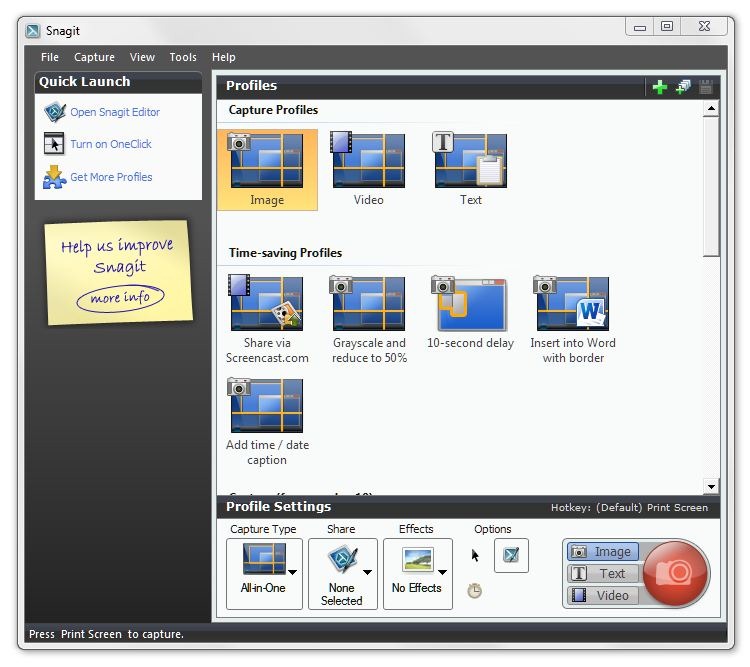Click the Open Snagit Editor icon
Viewport: 750px width, 667px height.
[55, 112]
